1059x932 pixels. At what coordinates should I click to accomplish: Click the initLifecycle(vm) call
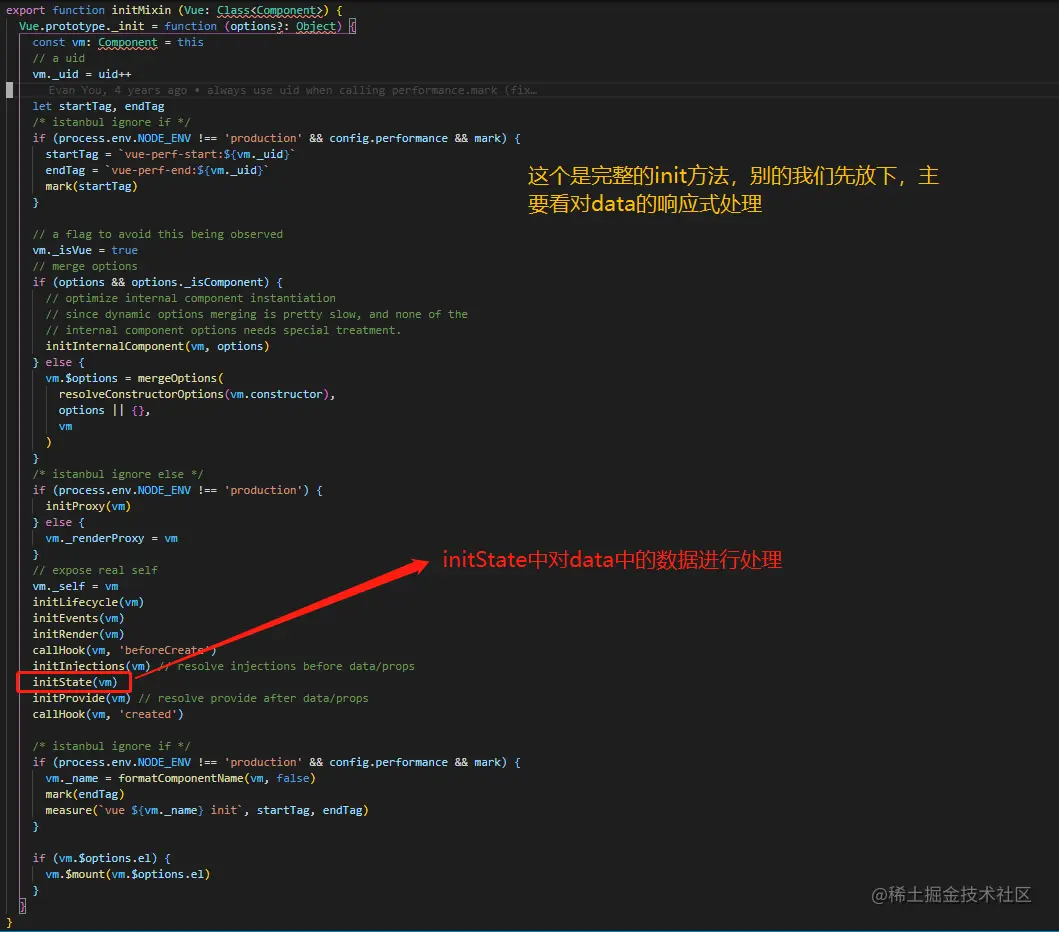click(88, 602)
